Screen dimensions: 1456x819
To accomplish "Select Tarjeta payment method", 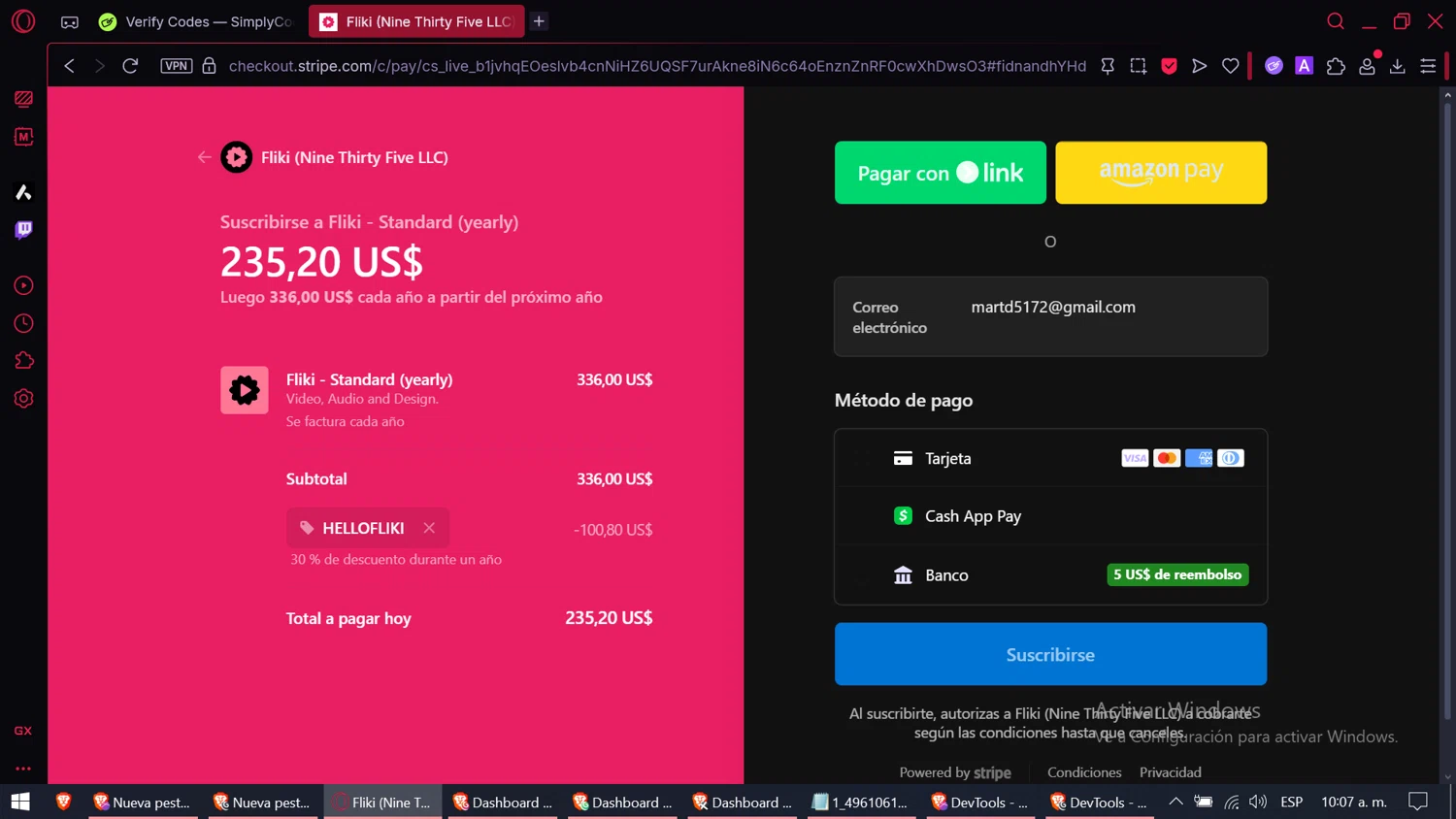I will [x=1050, y=458].
